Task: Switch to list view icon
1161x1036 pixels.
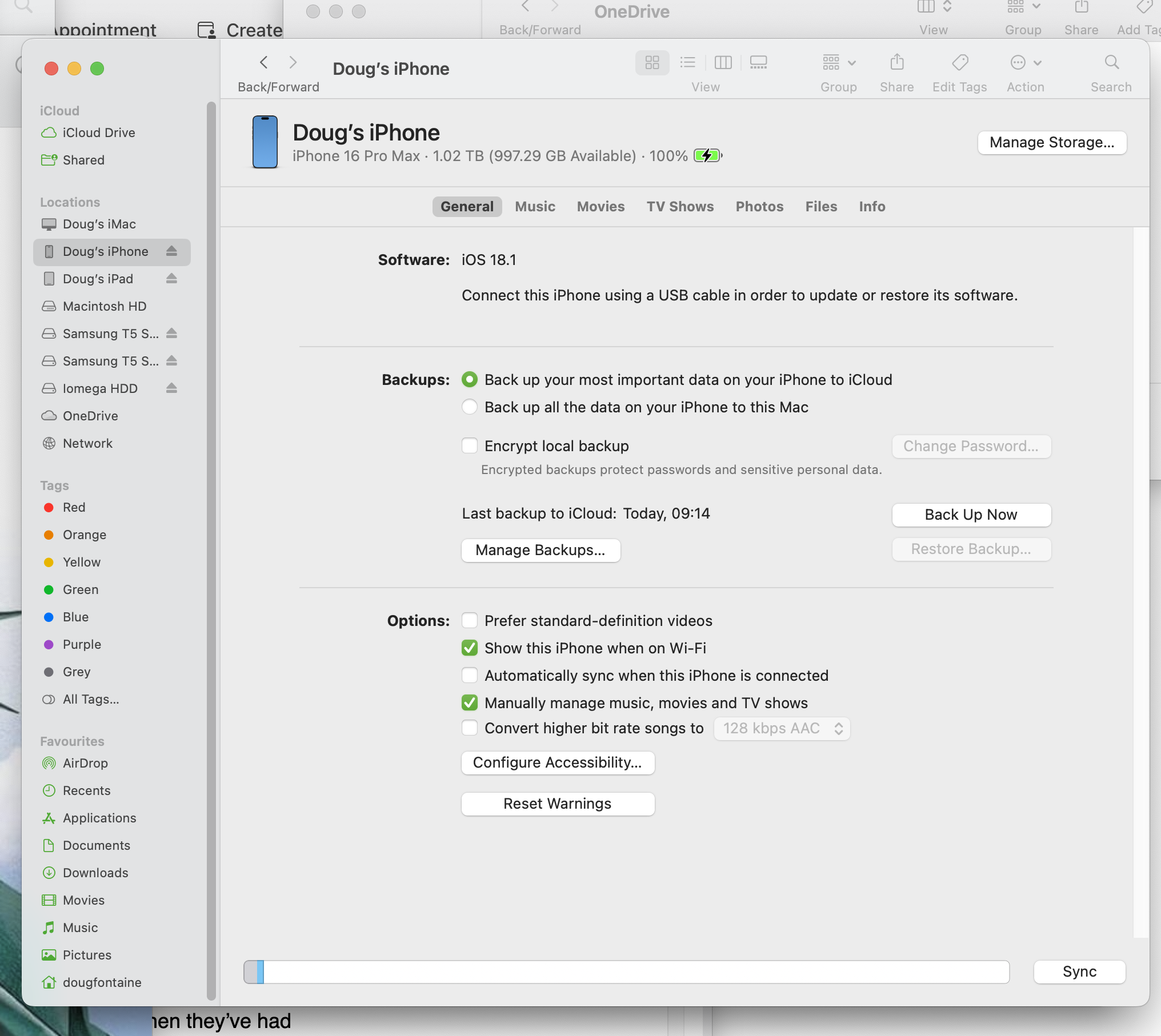Action: pos(687,62)
